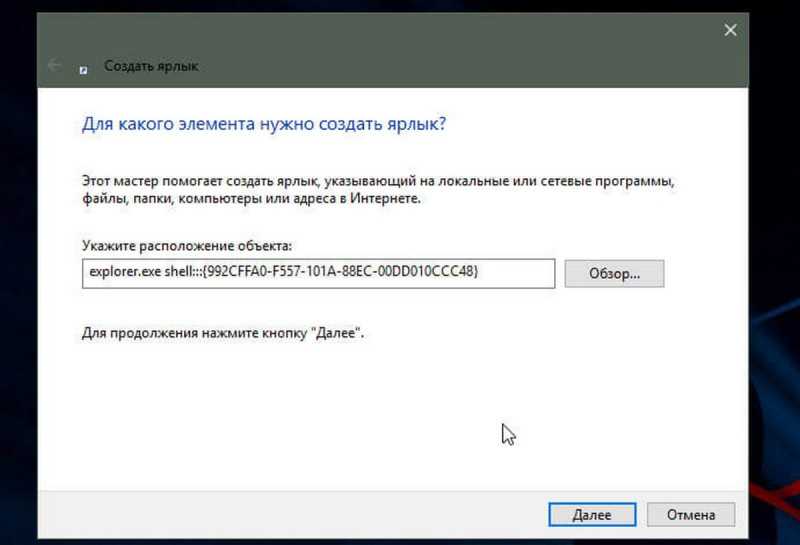This screenshot has height=545, width=800.
Task: Click the GUID in braces inside the path field
Action: 340,271
